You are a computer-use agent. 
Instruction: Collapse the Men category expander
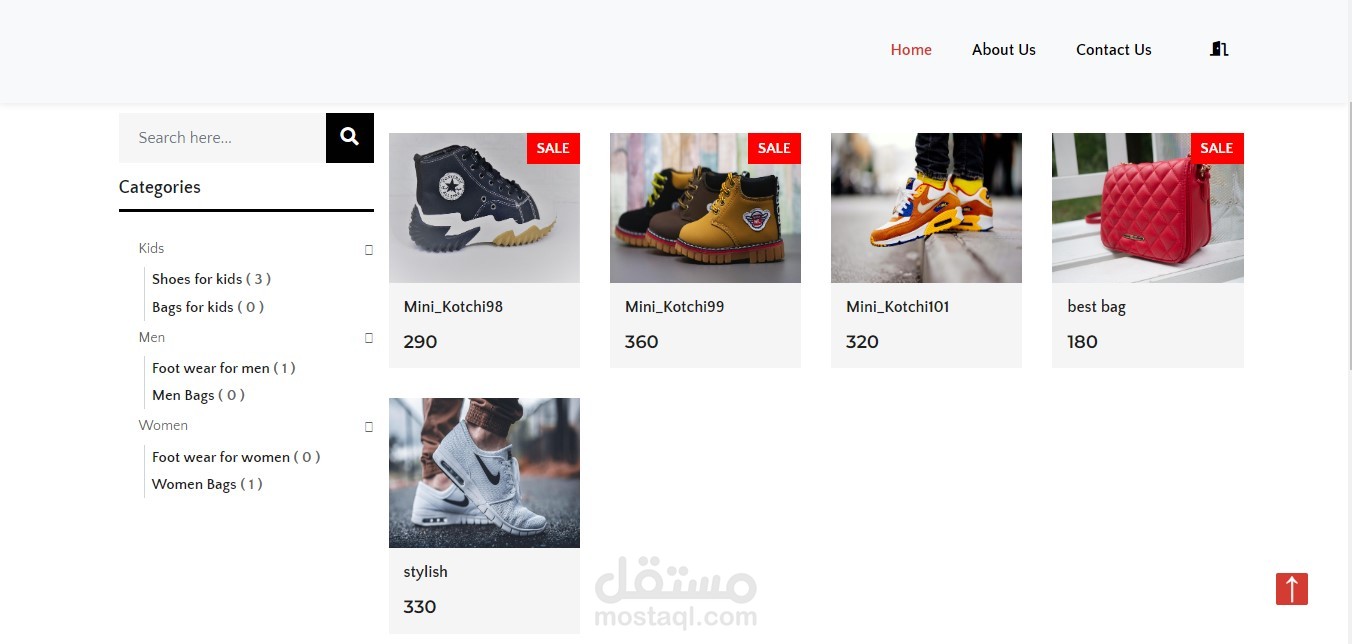point(369,338)
